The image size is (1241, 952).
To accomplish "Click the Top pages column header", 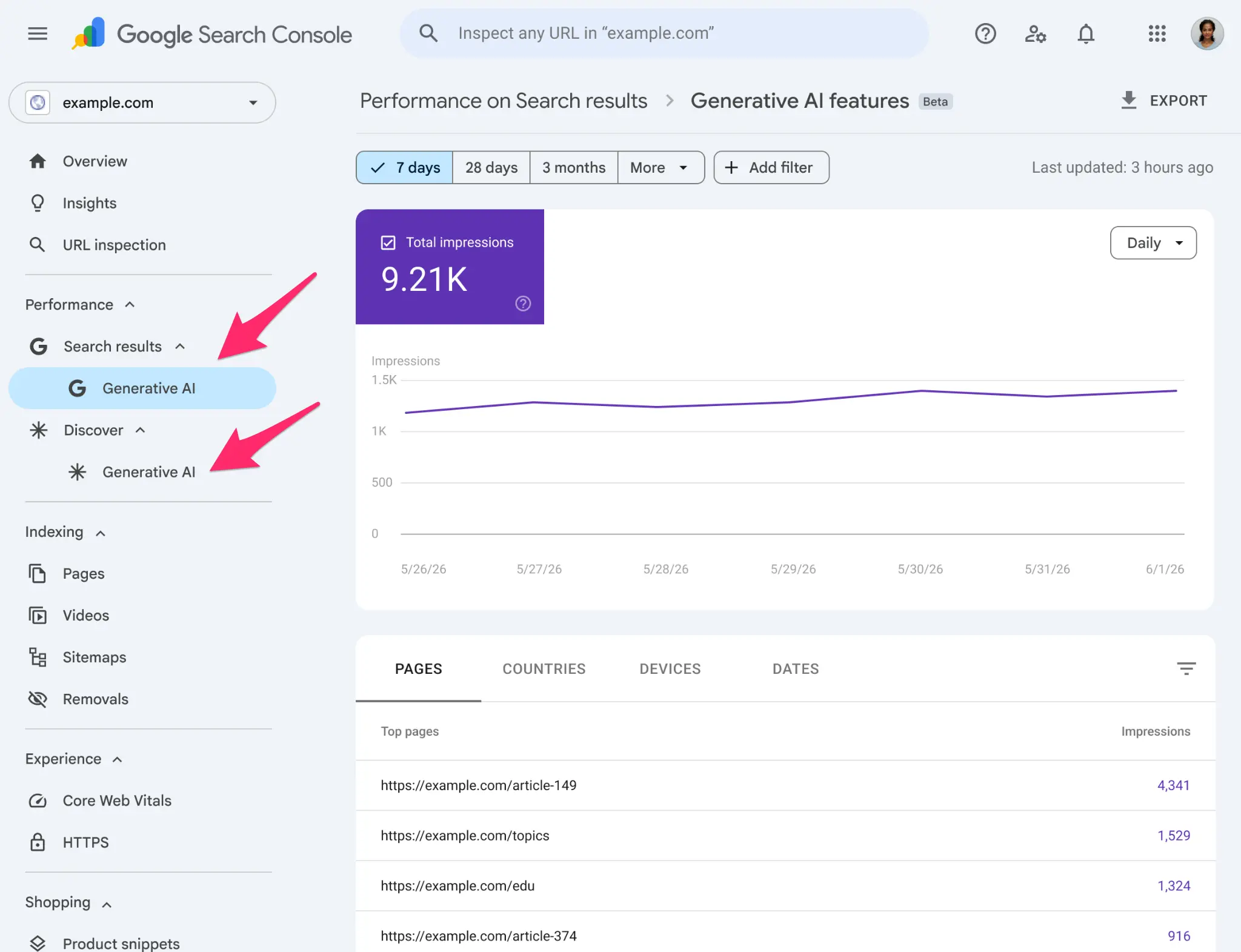I will click(410, 731).
